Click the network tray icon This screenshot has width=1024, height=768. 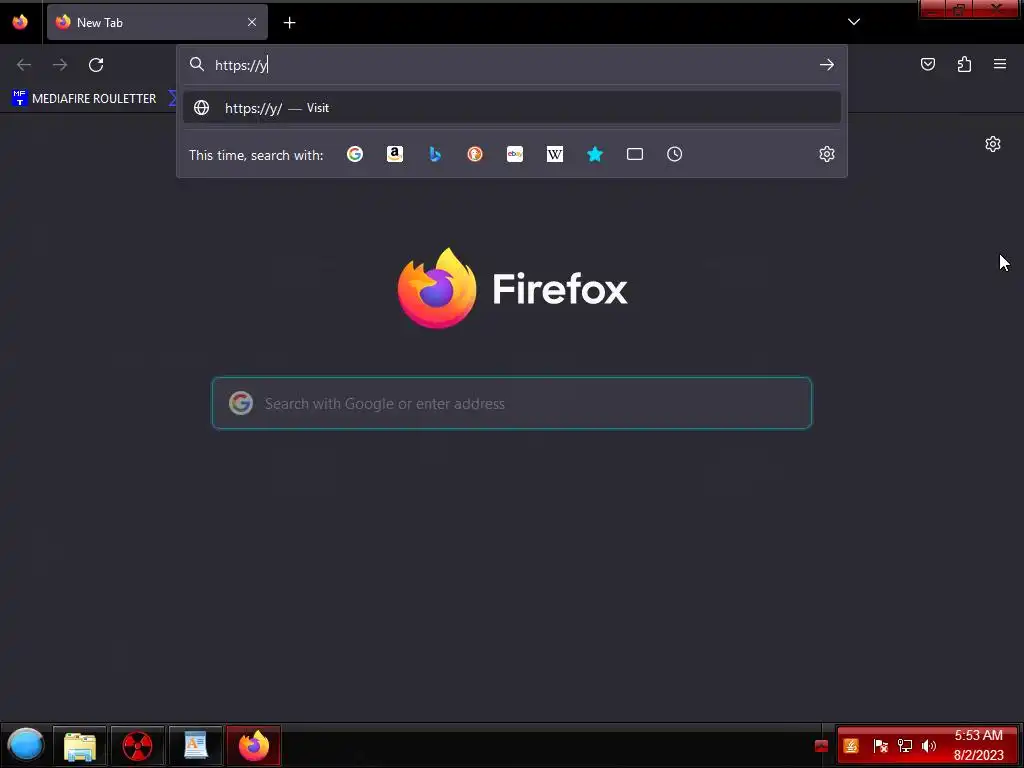[x=904, y=746]
